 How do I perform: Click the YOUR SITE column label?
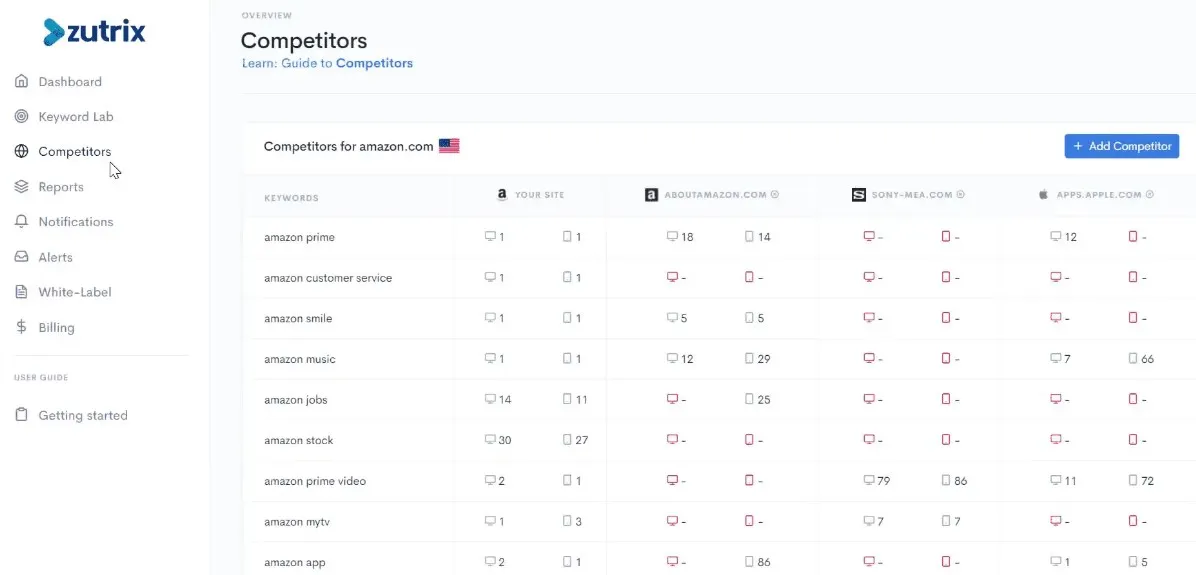(x=539, y=195)
